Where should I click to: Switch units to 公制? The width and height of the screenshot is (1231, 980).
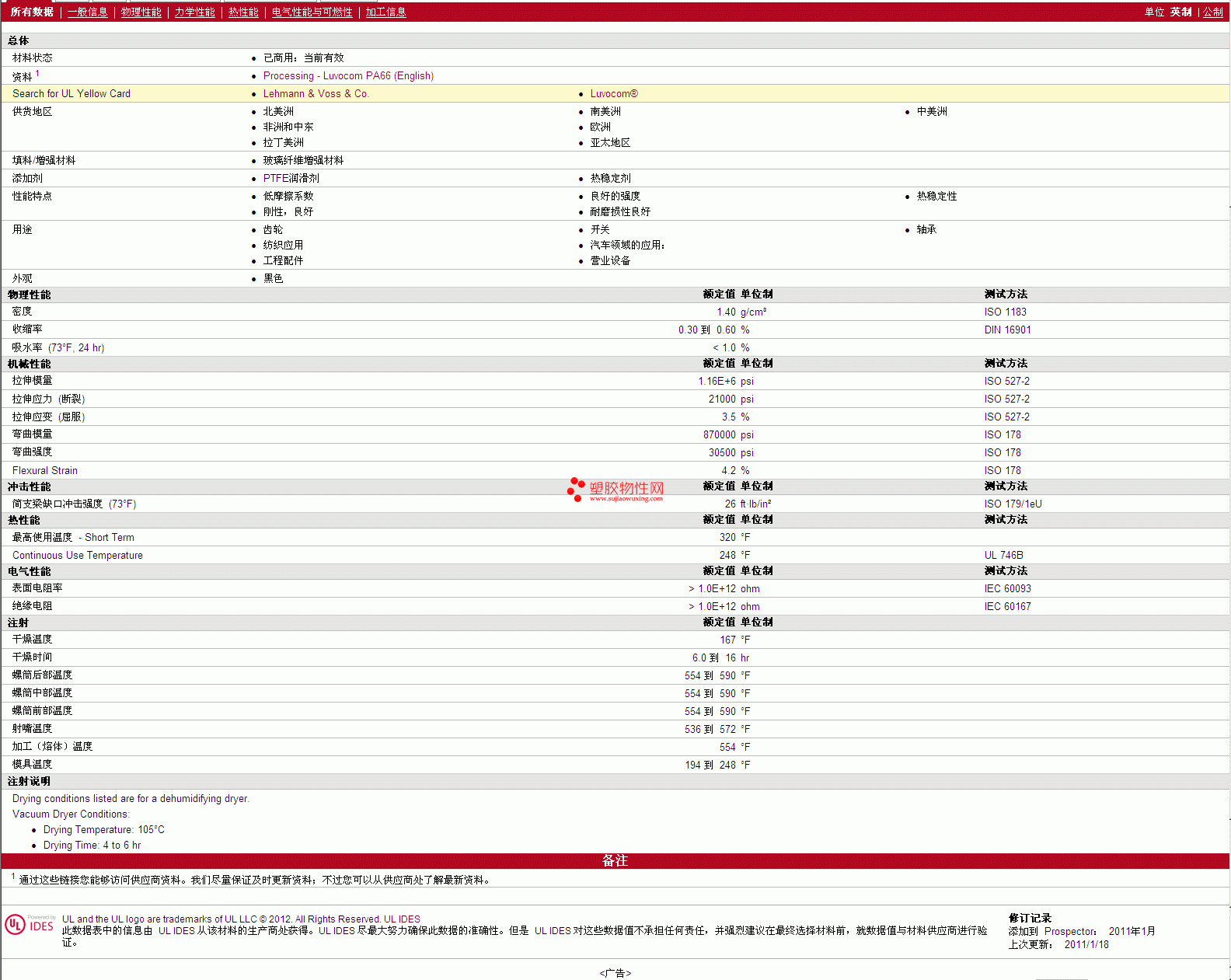1212,12
